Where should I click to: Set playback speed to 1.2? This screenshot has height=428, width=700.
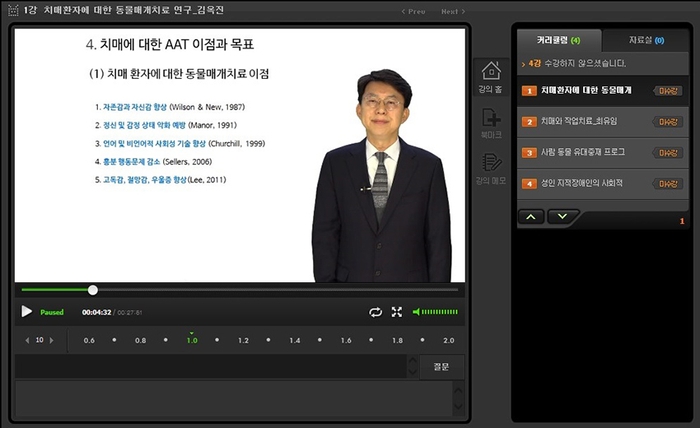242,340
